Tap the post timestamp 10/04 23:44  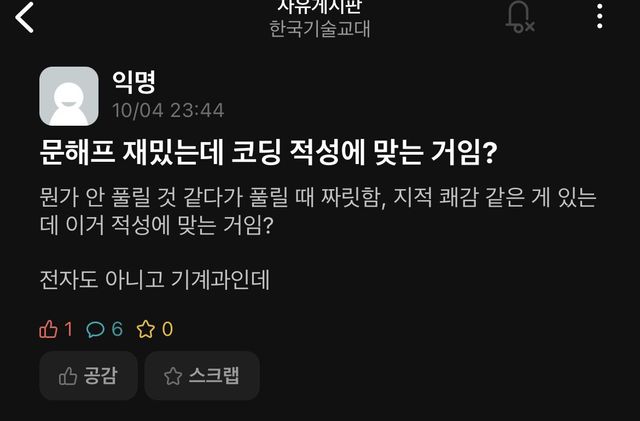[x=168, y=110]
